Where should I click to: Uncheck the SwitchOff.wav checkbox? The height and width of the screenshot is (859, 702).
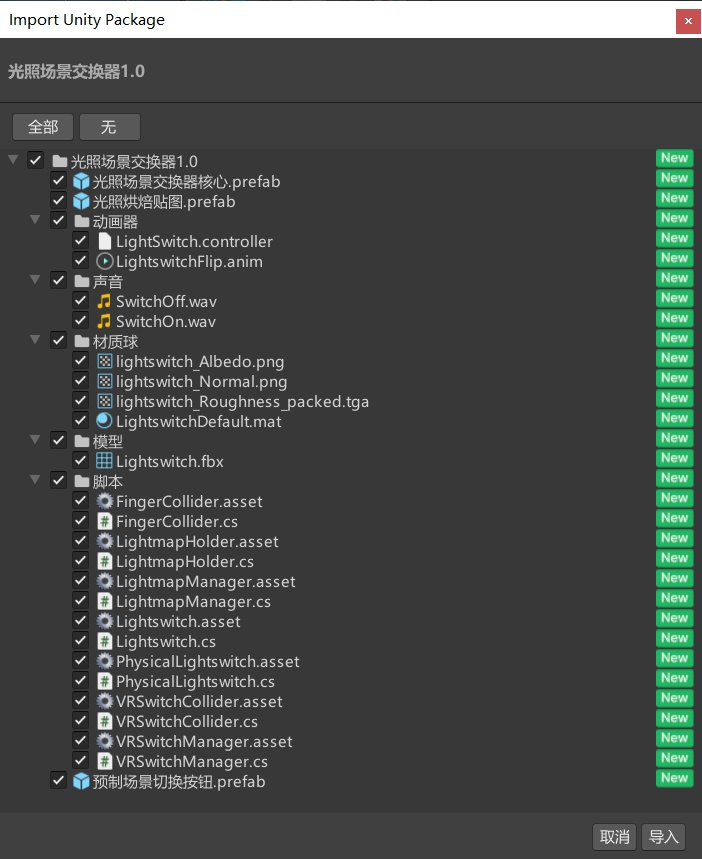click(81, 301)
